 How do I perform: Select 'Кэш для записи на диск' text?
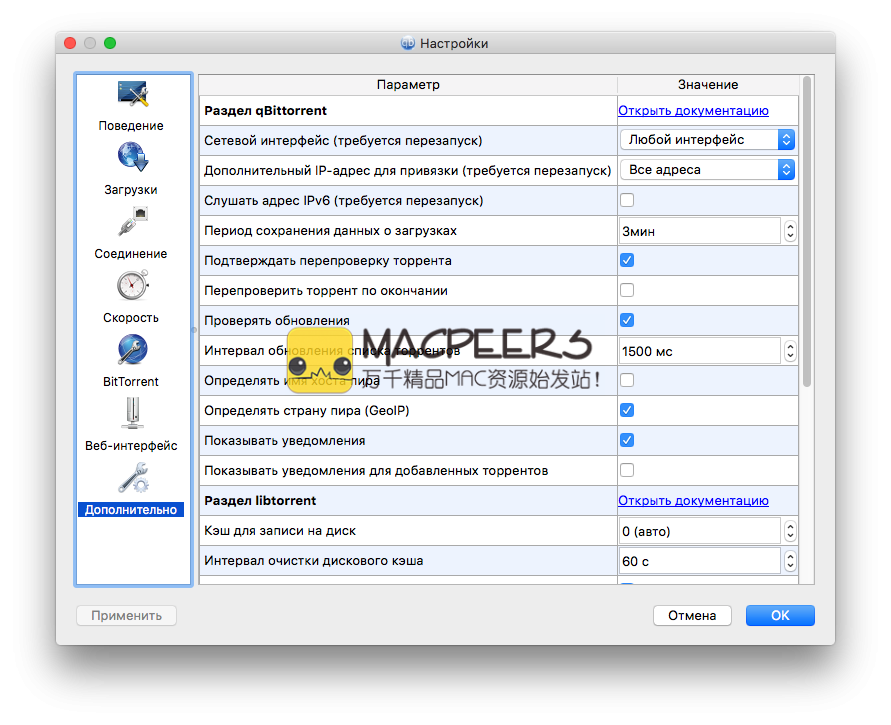pos(280,531)
